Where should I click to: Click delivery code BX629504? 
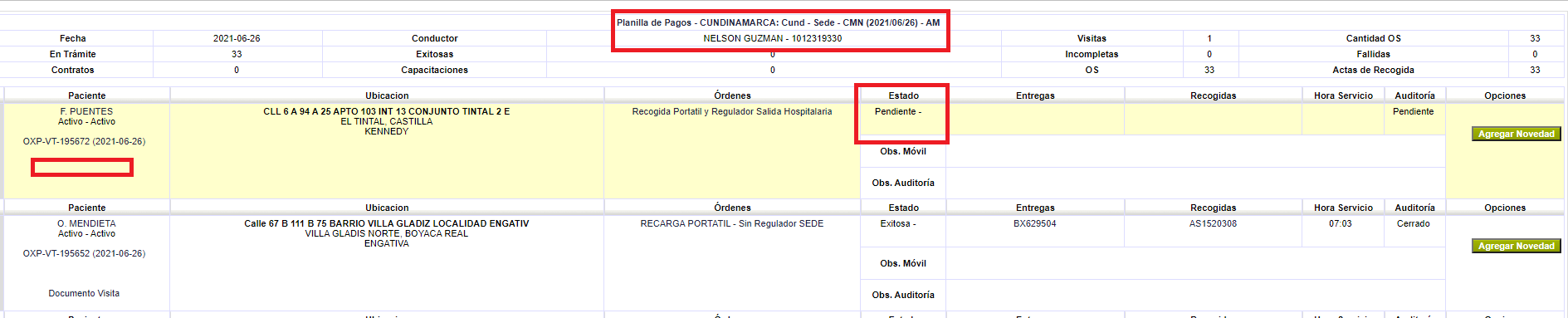[x=1034, y=223]
